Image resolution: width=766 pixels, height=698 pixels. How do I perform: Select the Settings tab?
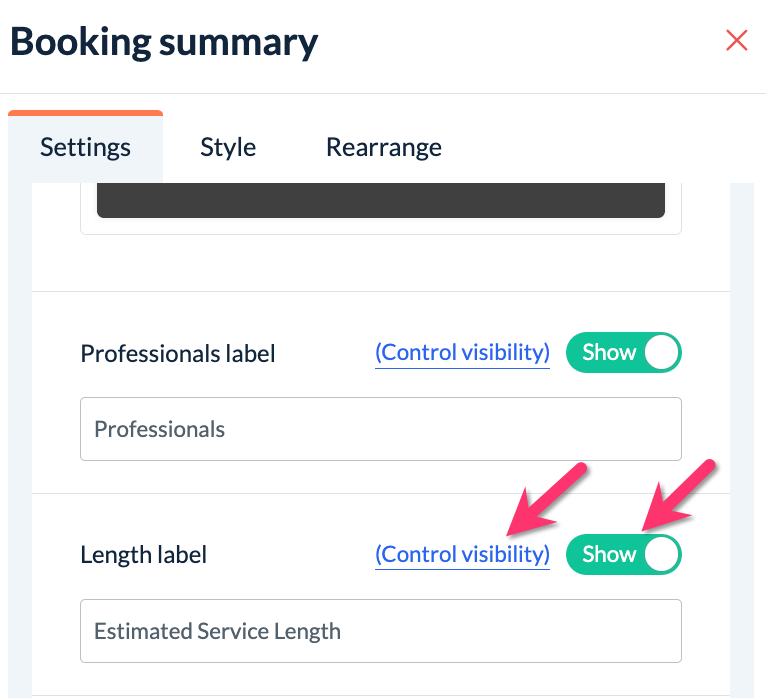pos(85,147)
